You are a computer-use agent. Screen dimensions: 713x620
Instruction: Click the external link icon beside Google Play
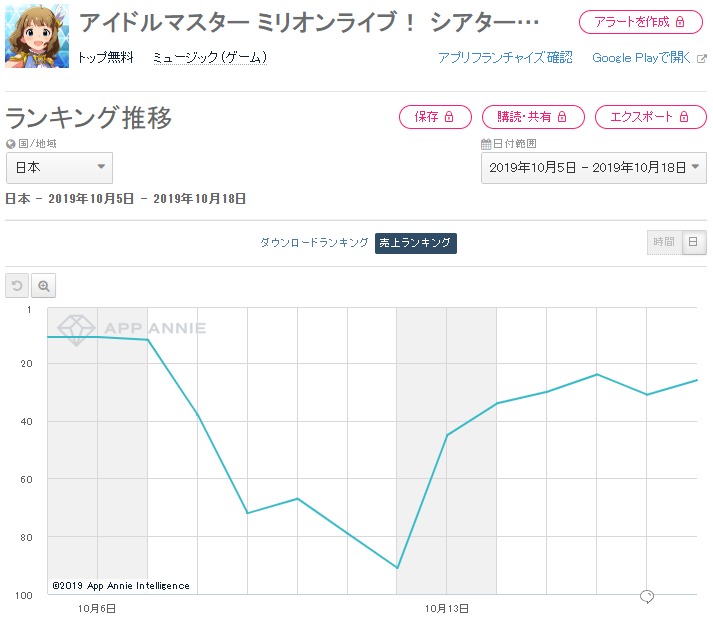pos(702,58)
